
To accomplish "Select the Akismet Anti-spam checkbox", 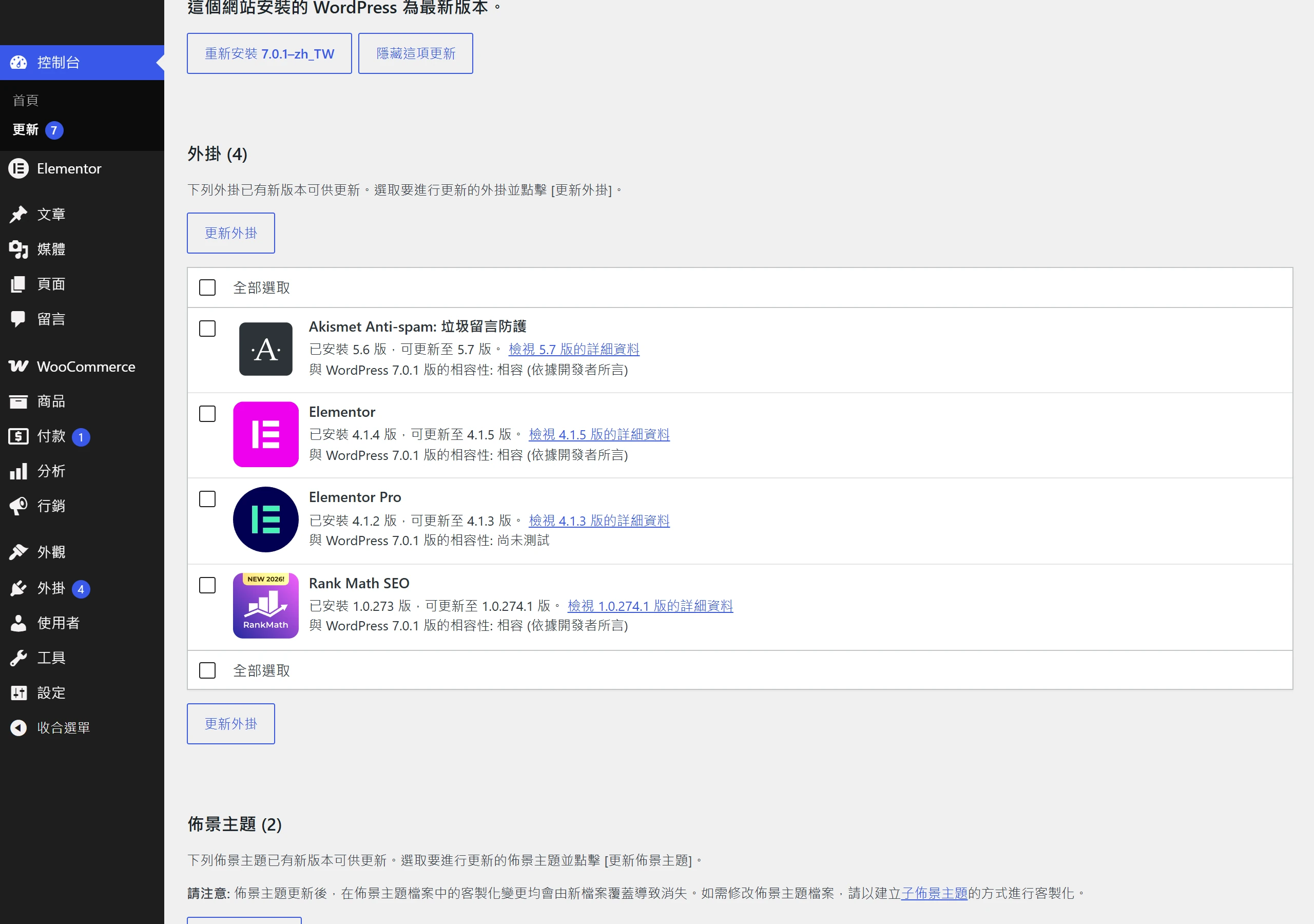I will [x=207, y=329].
